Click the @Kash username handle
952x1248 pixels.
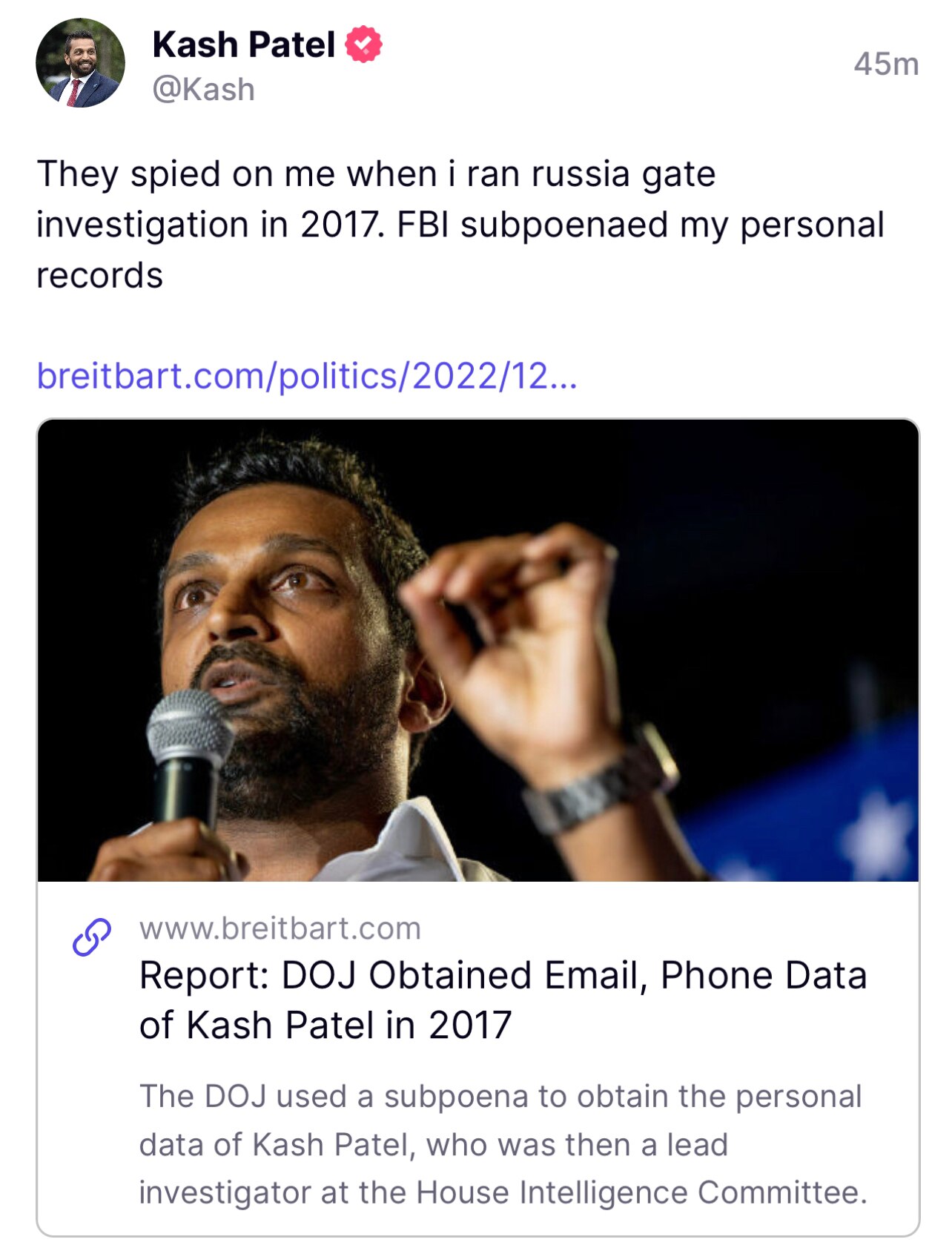205,91
